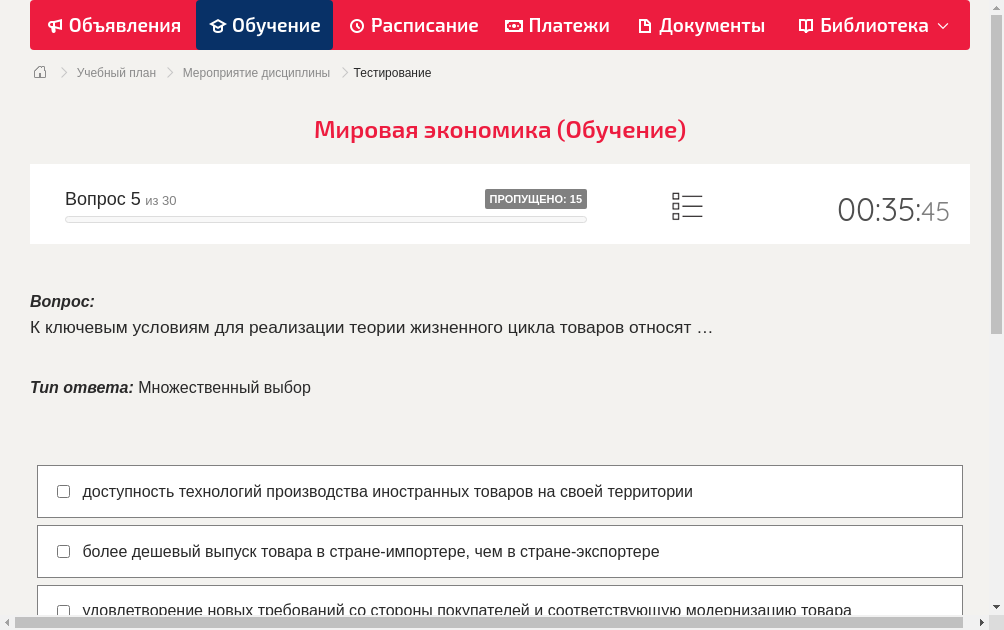Select Тестирование in the breadcrumb trail
The width and height of the screenshot is (1004, 630).
(x=391, y=72)
